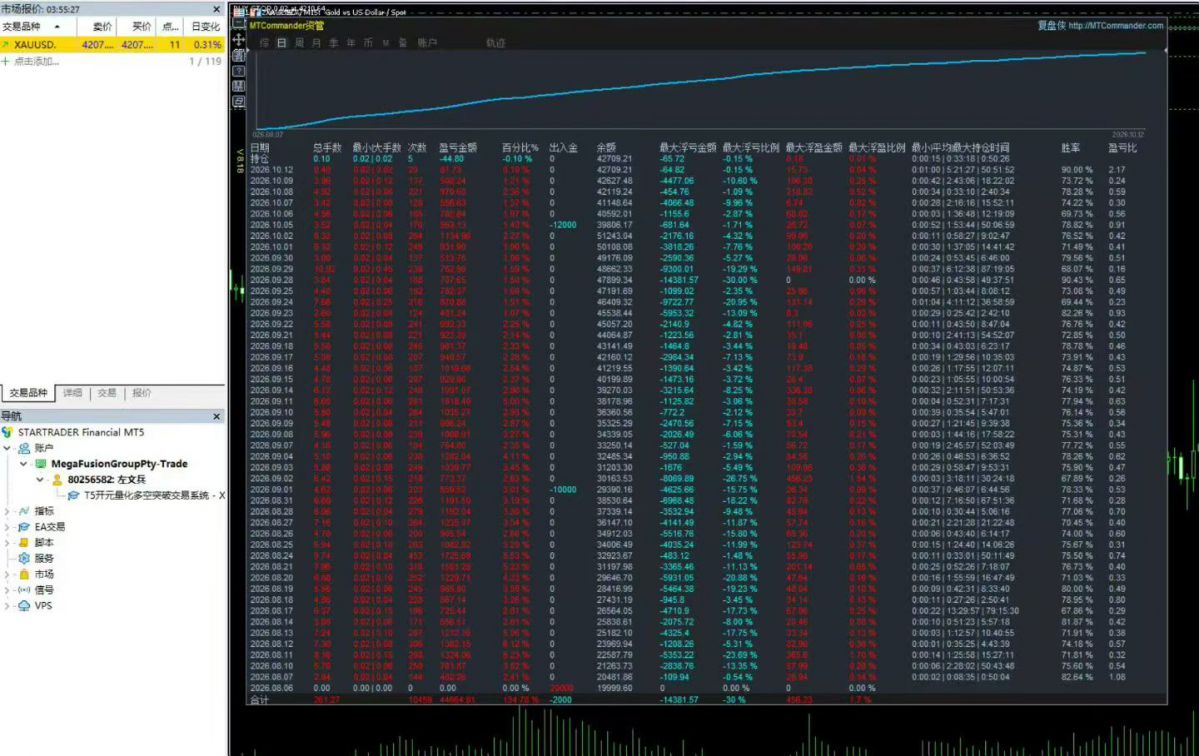Switch to the 详细 tab
This screenshot has width=1199, height=756.
click(x=73, y=393)
